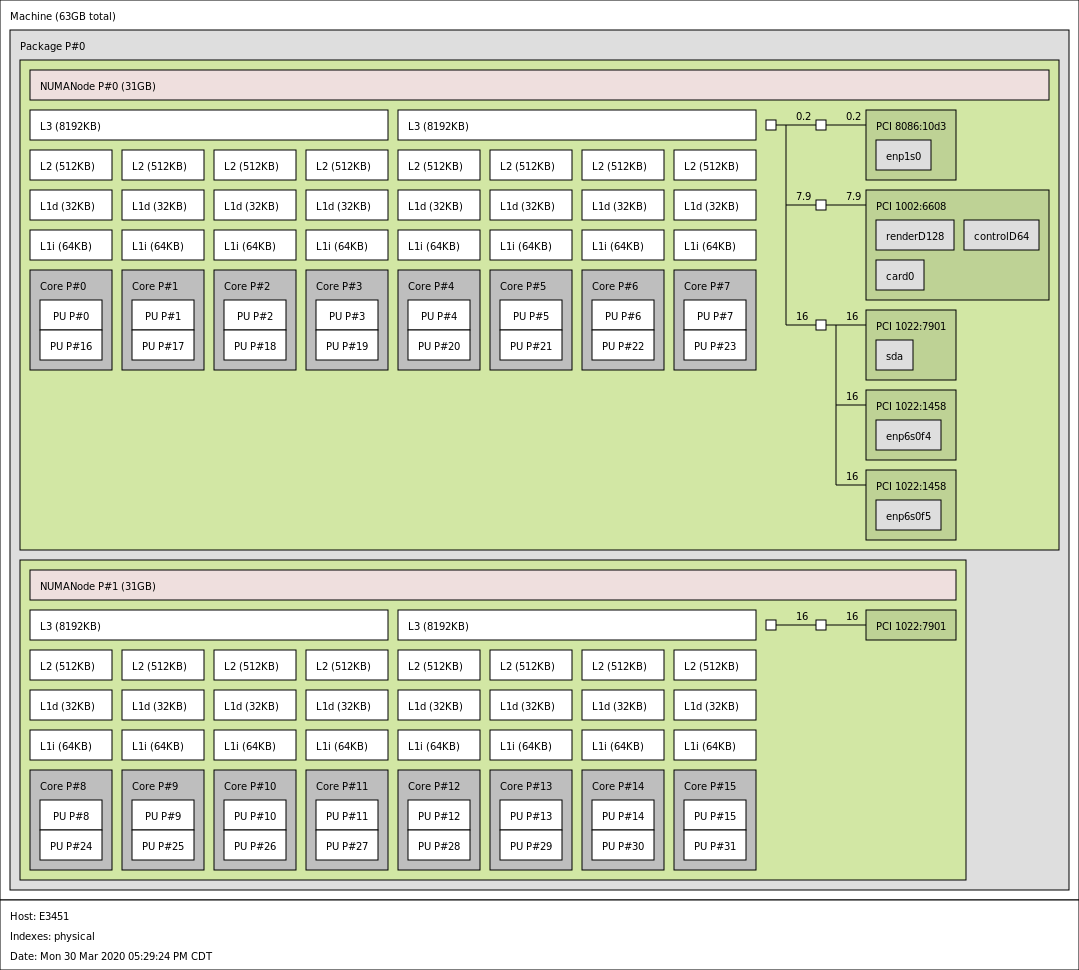Select the card0 GPU device box

tap(899, 276)
